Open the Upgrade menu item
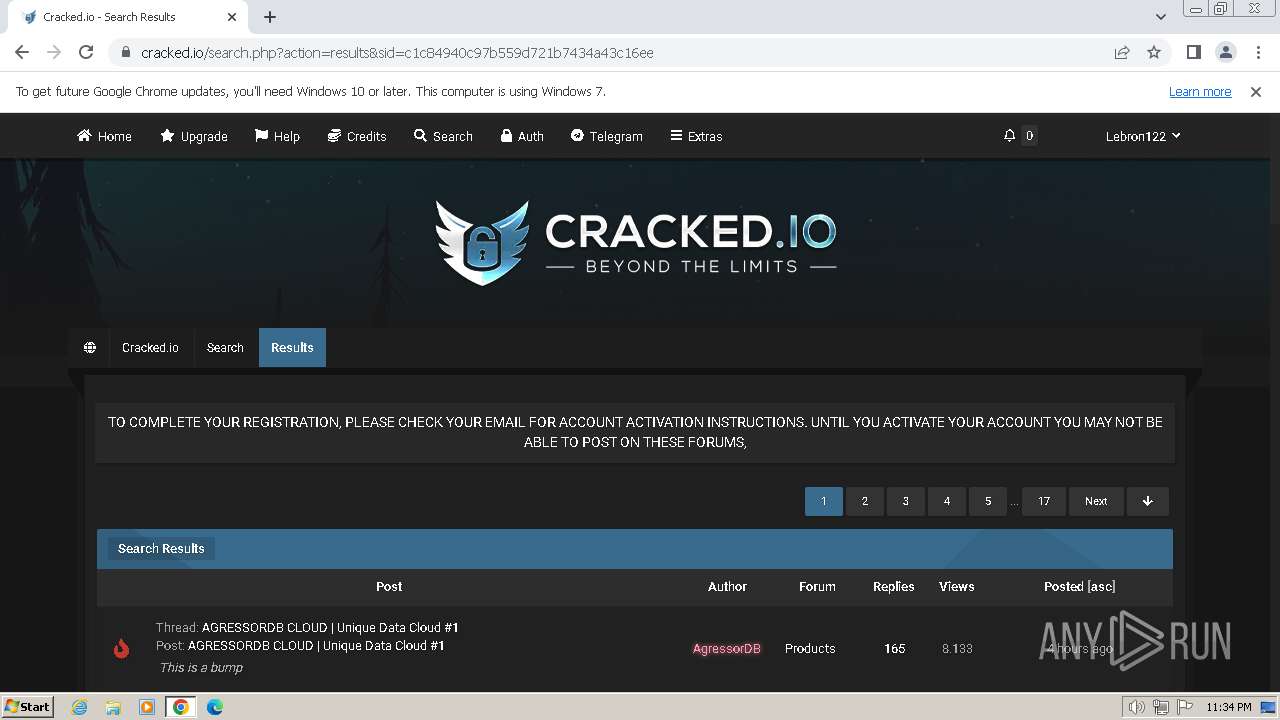 194,136
